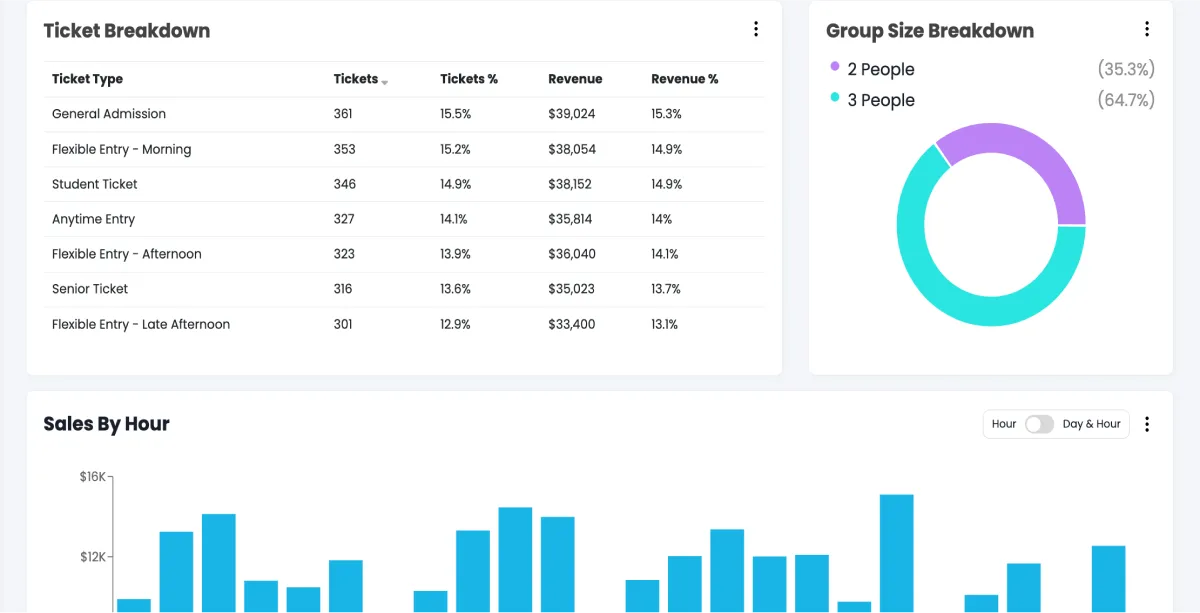The width and height of the screenshot is (1200, 613).
Task: Sort by Revenue column header
Action: (575, 79)
